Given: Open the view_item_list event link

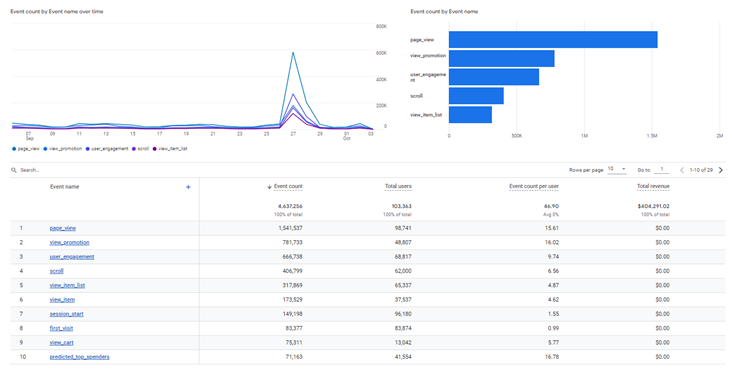Looking at the screenshot, I should click(x=67, y=286).
